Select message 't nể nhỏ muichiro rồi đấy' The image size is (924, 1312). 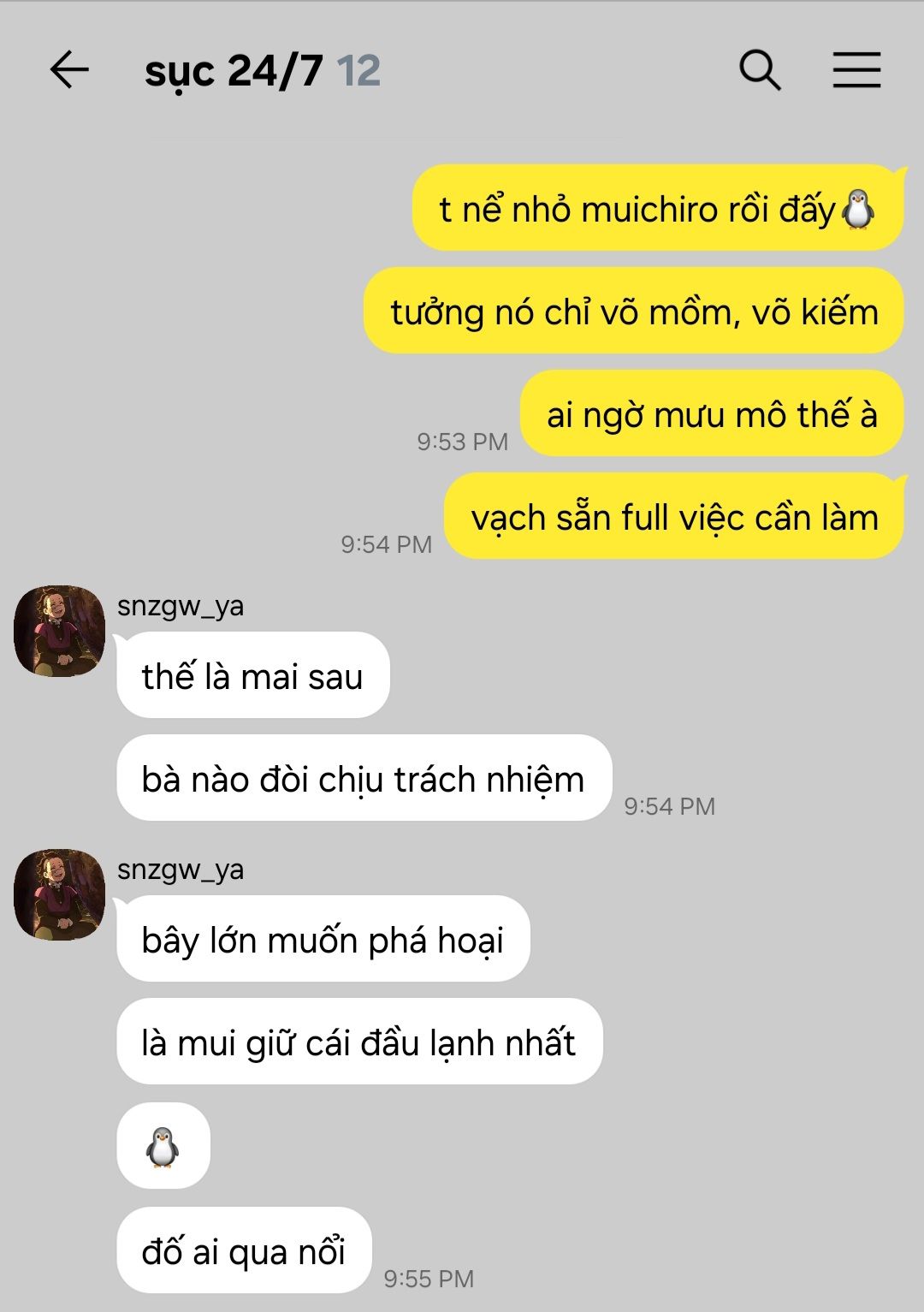pos(658,208)
